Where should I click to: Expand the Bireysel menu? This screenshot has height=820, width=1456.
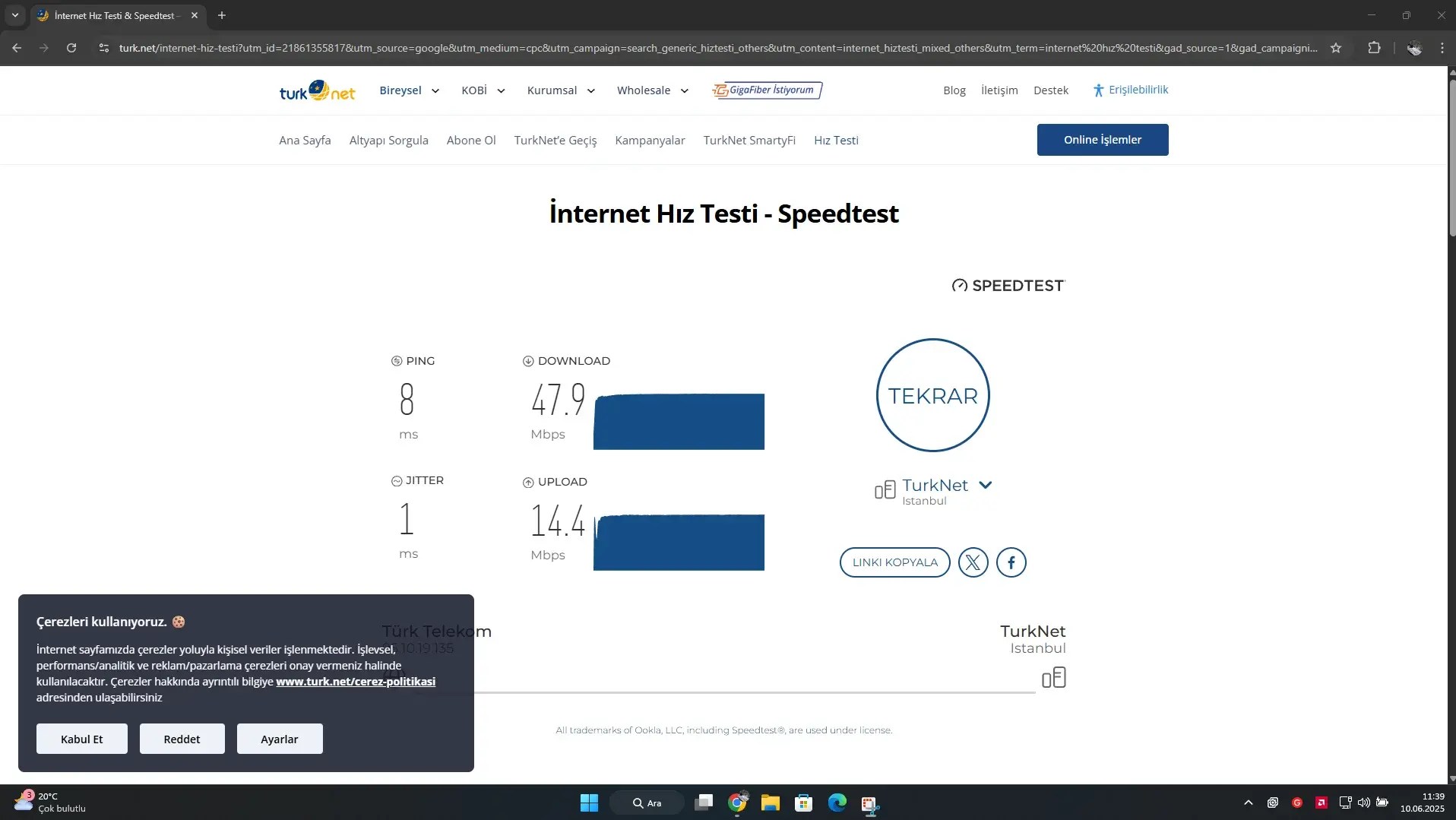point(410,90)
